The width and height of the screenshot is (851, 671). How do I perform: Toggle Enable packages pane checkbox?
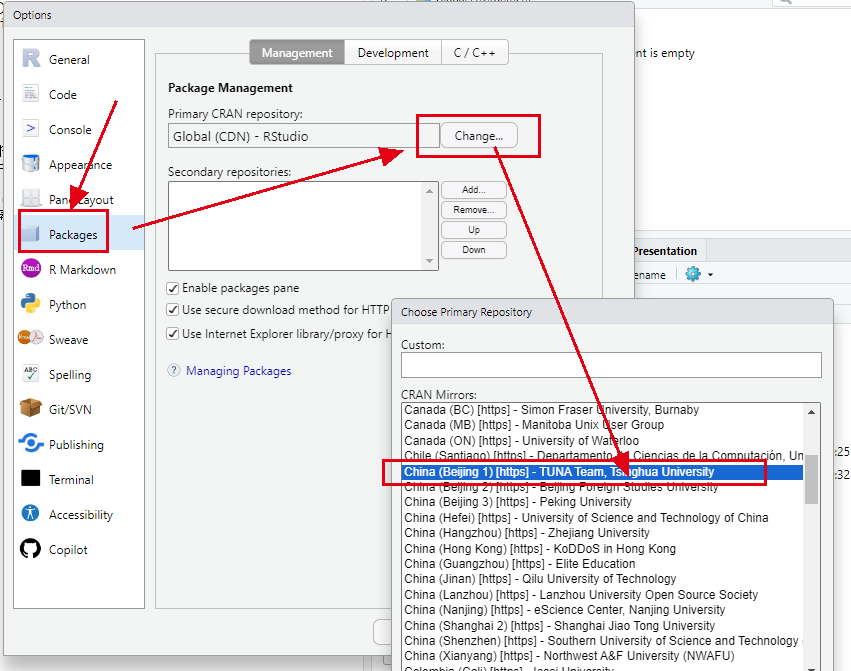coord(173,288)
